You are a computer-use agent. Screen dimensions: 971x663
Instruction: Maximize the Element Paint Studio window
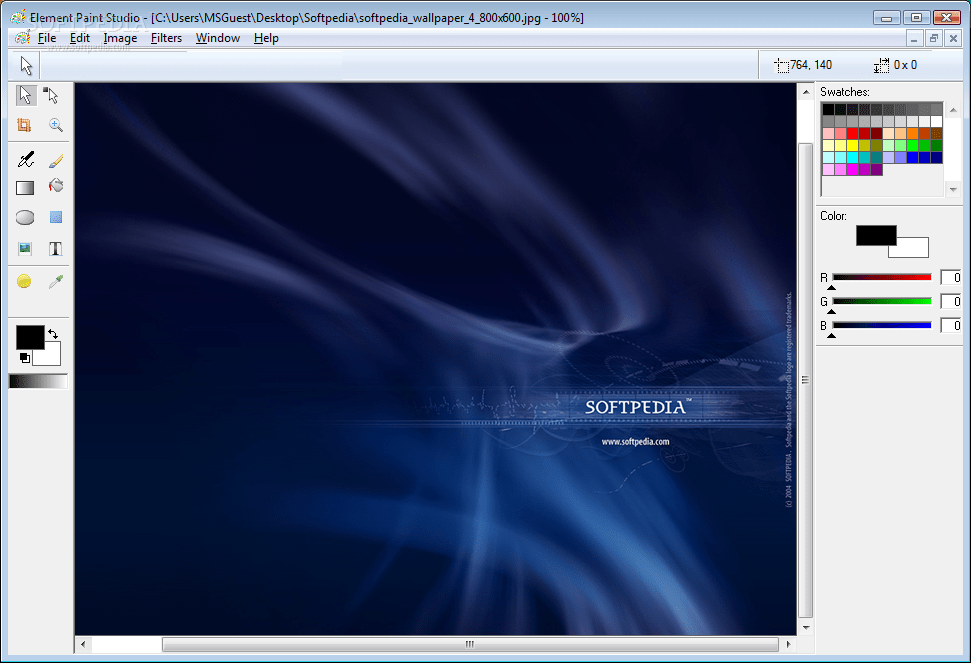pos(917,17)
